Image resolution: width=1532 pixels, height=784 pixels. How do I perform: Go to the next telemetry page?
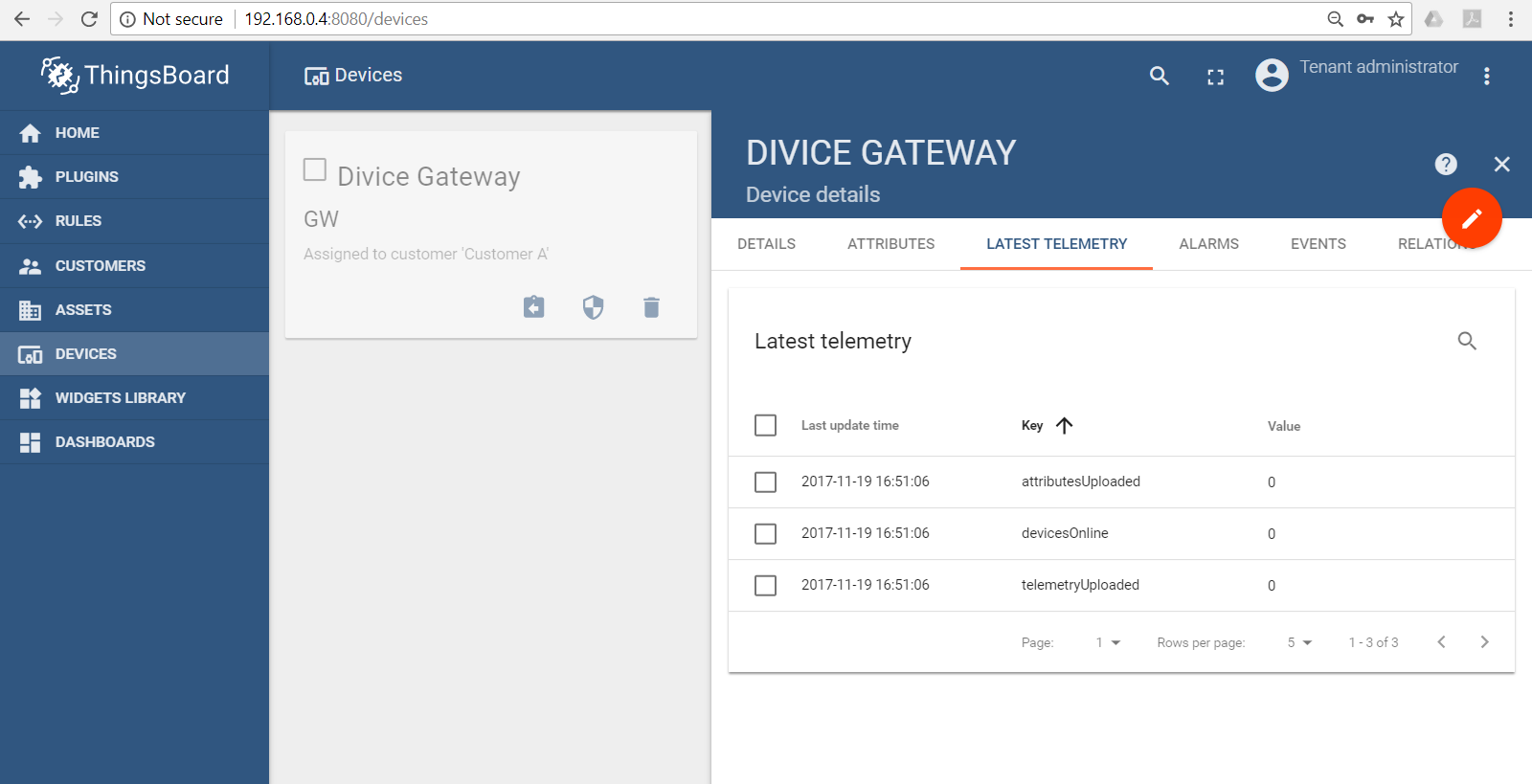(x=1485, y=642)
